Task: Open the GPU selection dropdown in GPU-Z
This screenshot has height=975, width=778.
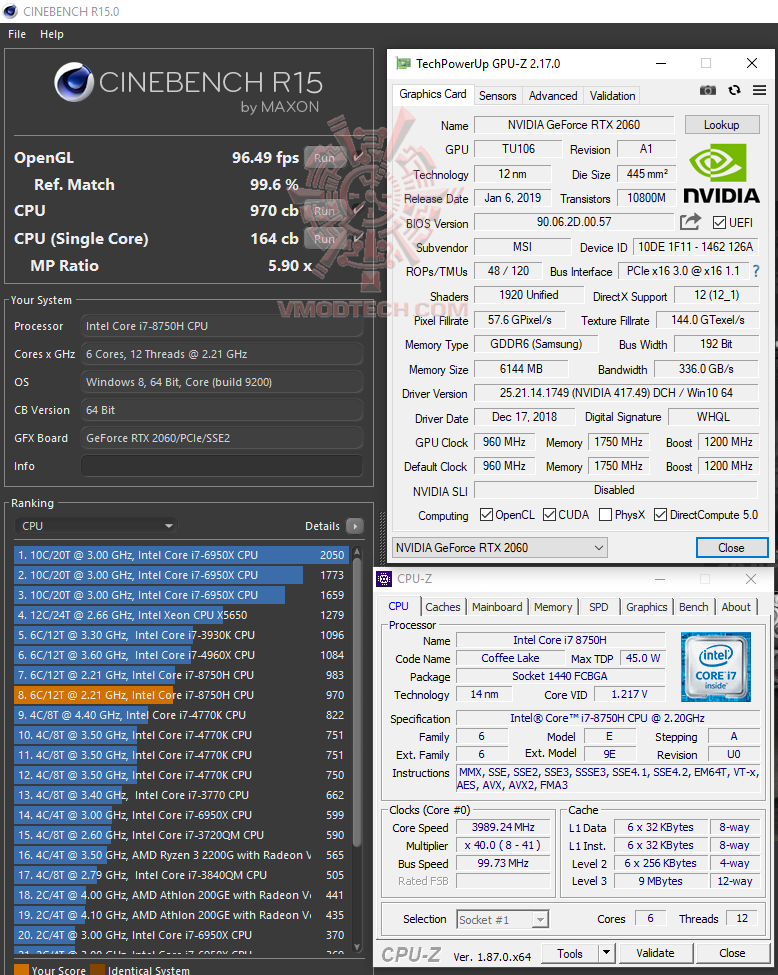Action: 499,548
